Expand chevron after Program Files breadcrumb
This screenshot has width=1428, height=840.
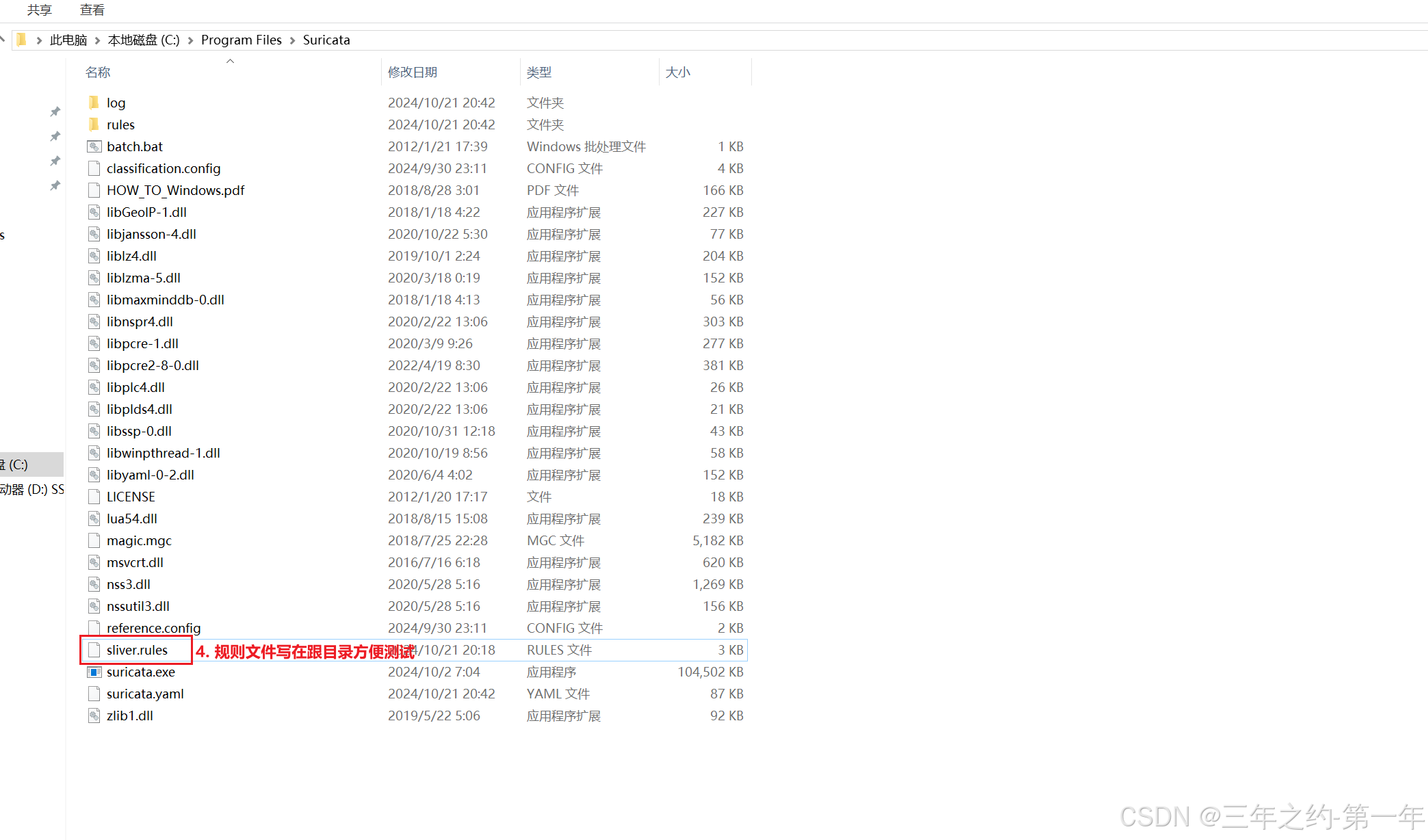[292, 40]
